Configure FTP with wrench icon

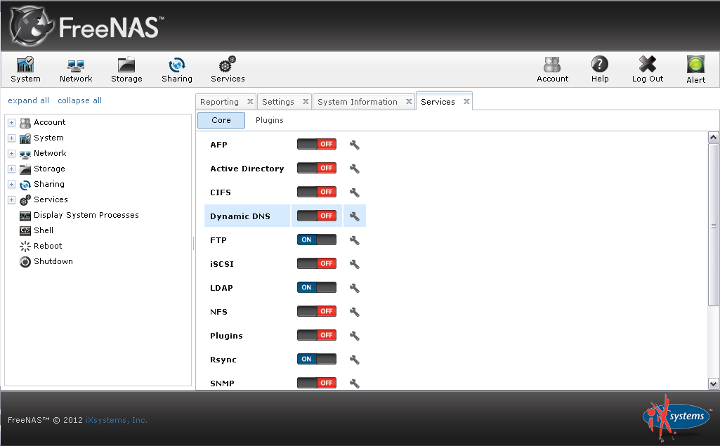pyautogui.click(x=354, y=240)
